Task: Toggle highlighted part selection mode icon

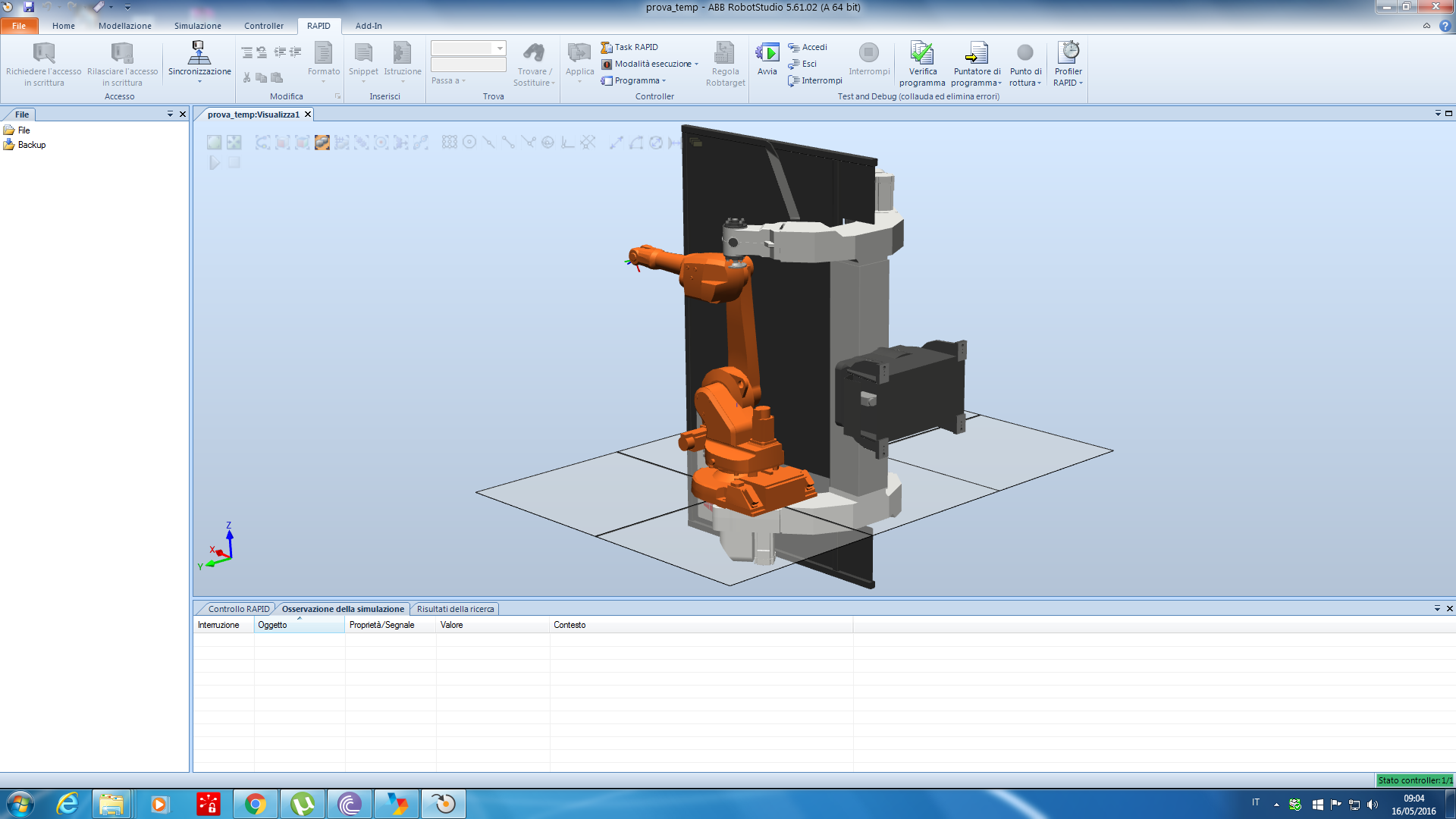Action: click(x=322, y=143)
